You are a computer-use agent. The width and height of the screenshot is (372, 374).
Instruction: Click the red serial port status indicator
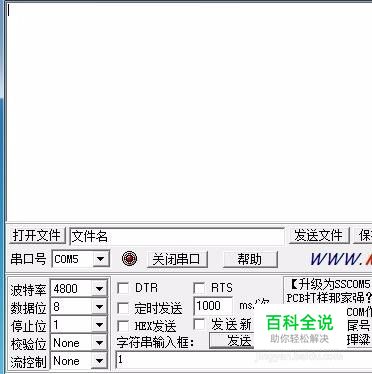pyautogui.click(x=129, y=258)
